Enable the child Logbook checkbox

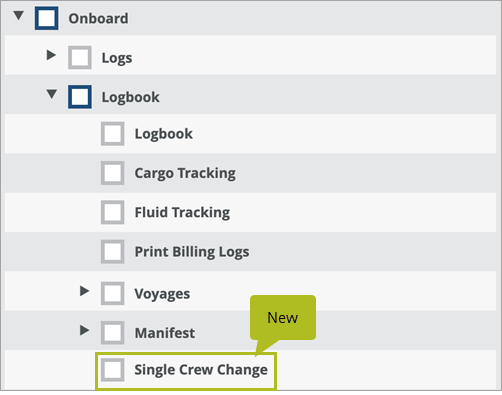pyautogui.click(x=113, y=134)
